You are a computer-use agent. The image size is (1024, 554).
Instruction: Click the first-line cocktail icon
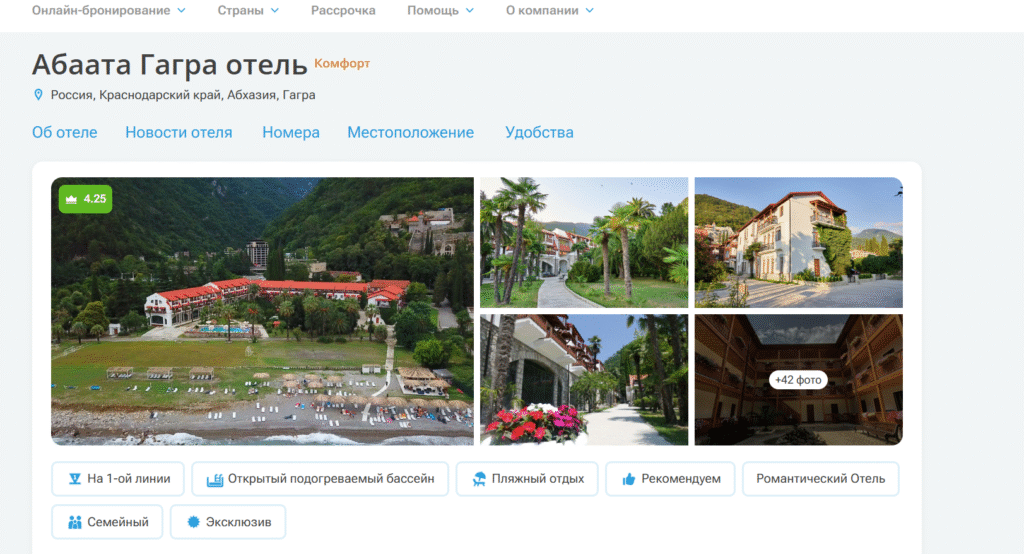tap(75, 479)
